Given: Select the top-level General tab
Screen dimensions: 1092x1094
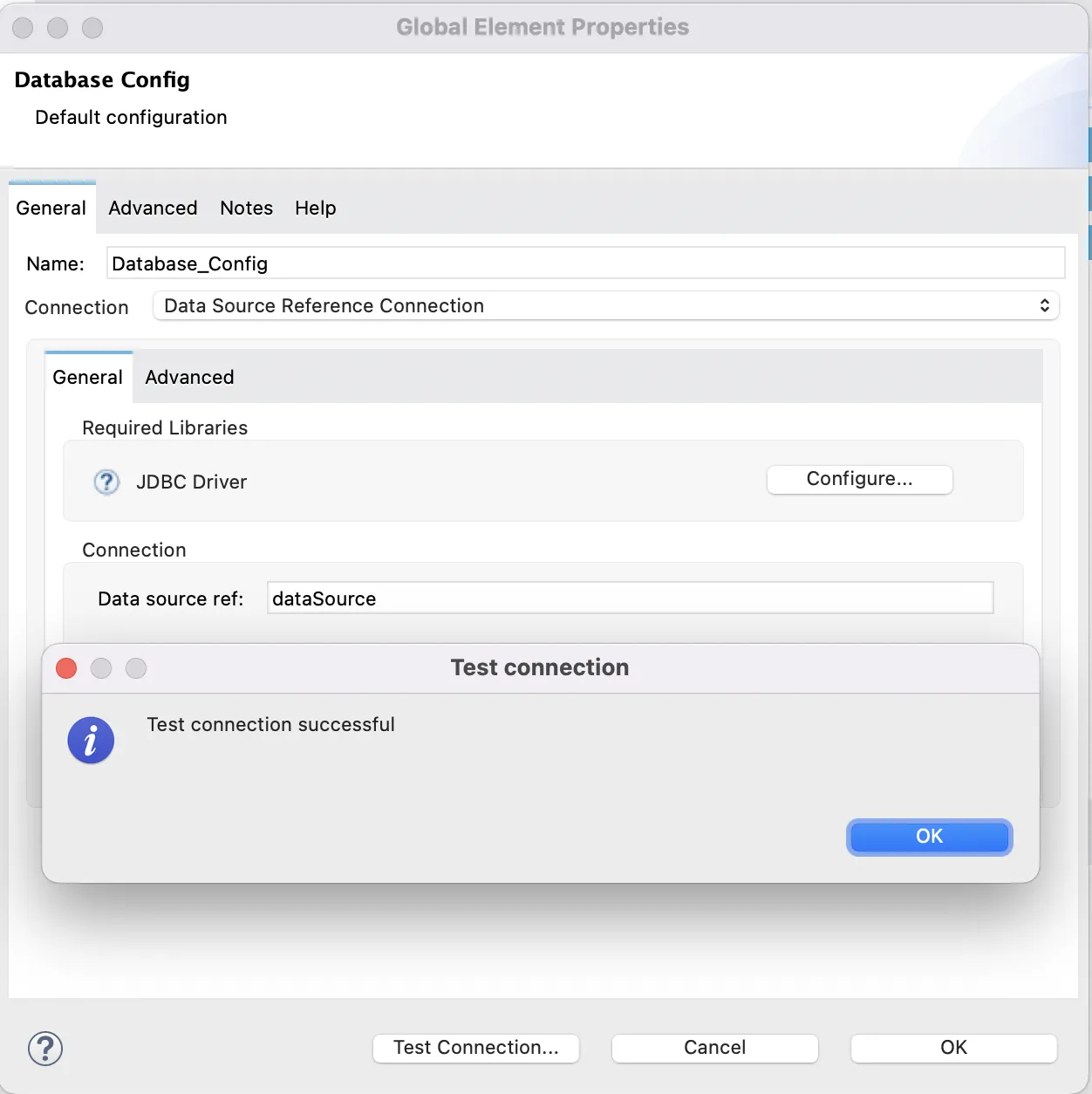Looking at the screenshot, I should 51,208.
